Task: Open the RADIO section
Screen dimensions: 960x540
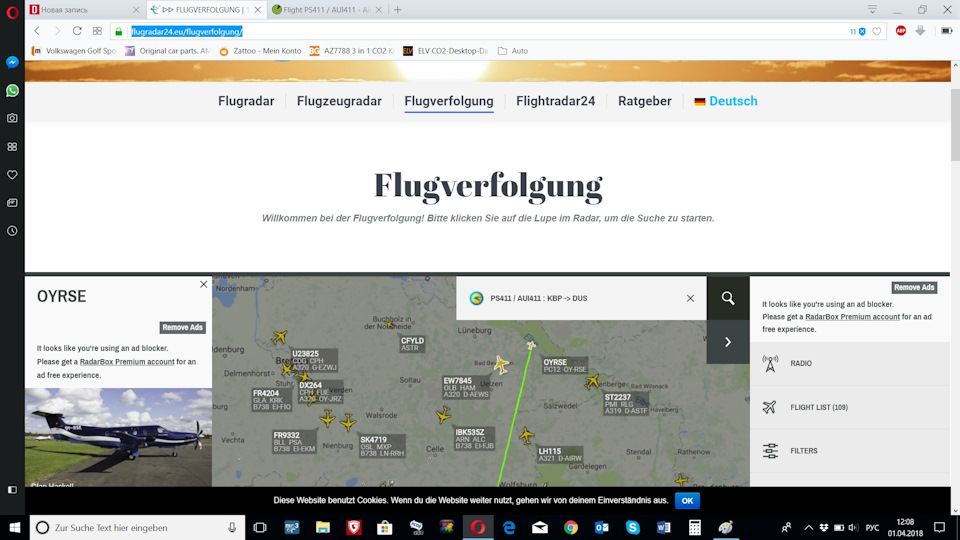Action: pos(850,363)
